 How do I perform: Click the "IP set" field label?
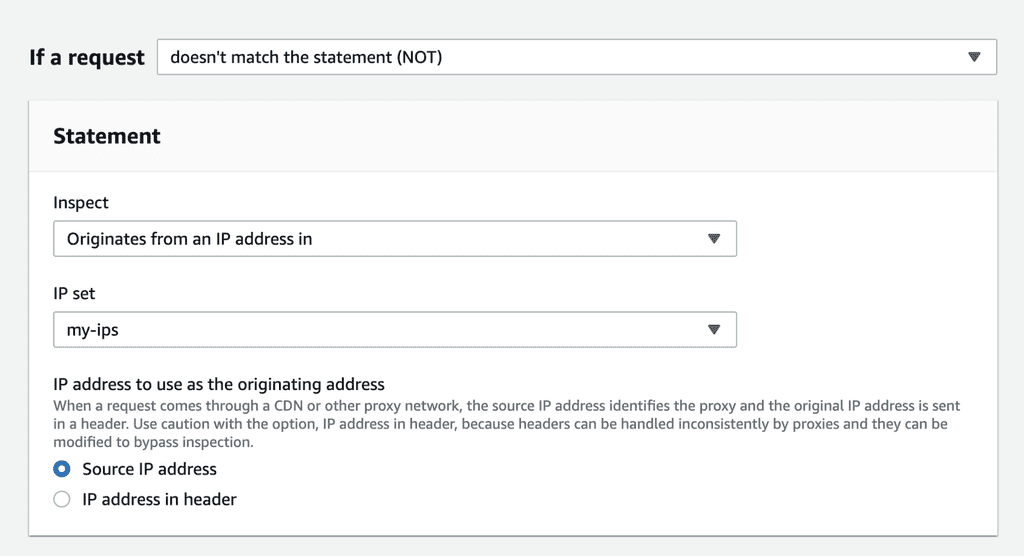(74, 294)
